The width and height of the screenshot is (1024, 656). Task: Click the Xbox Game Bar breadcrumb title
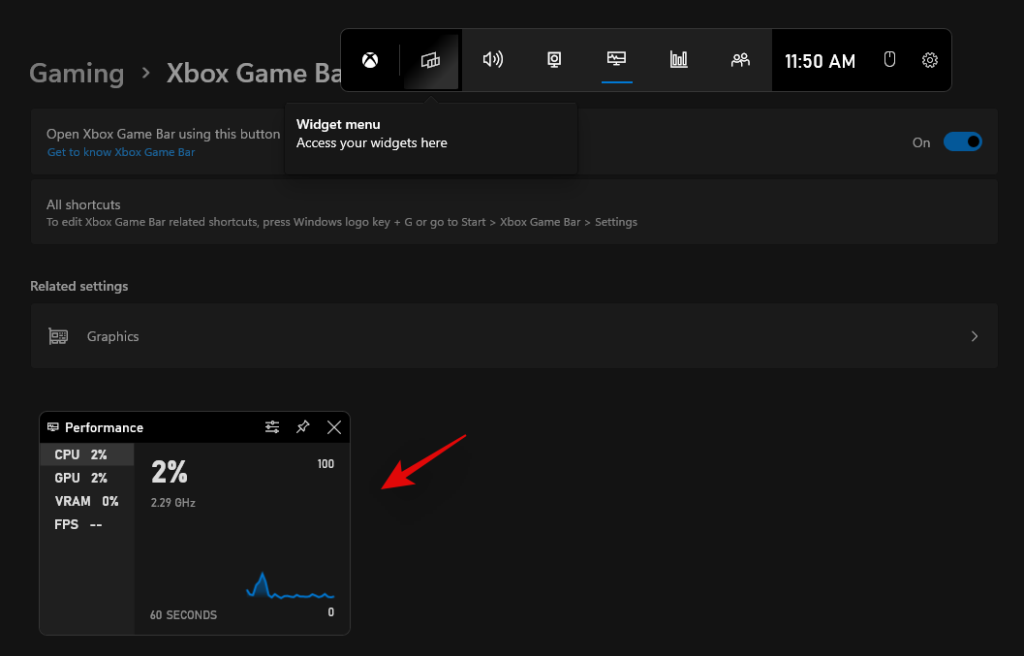pyautogui.click(x=254, y=73)
